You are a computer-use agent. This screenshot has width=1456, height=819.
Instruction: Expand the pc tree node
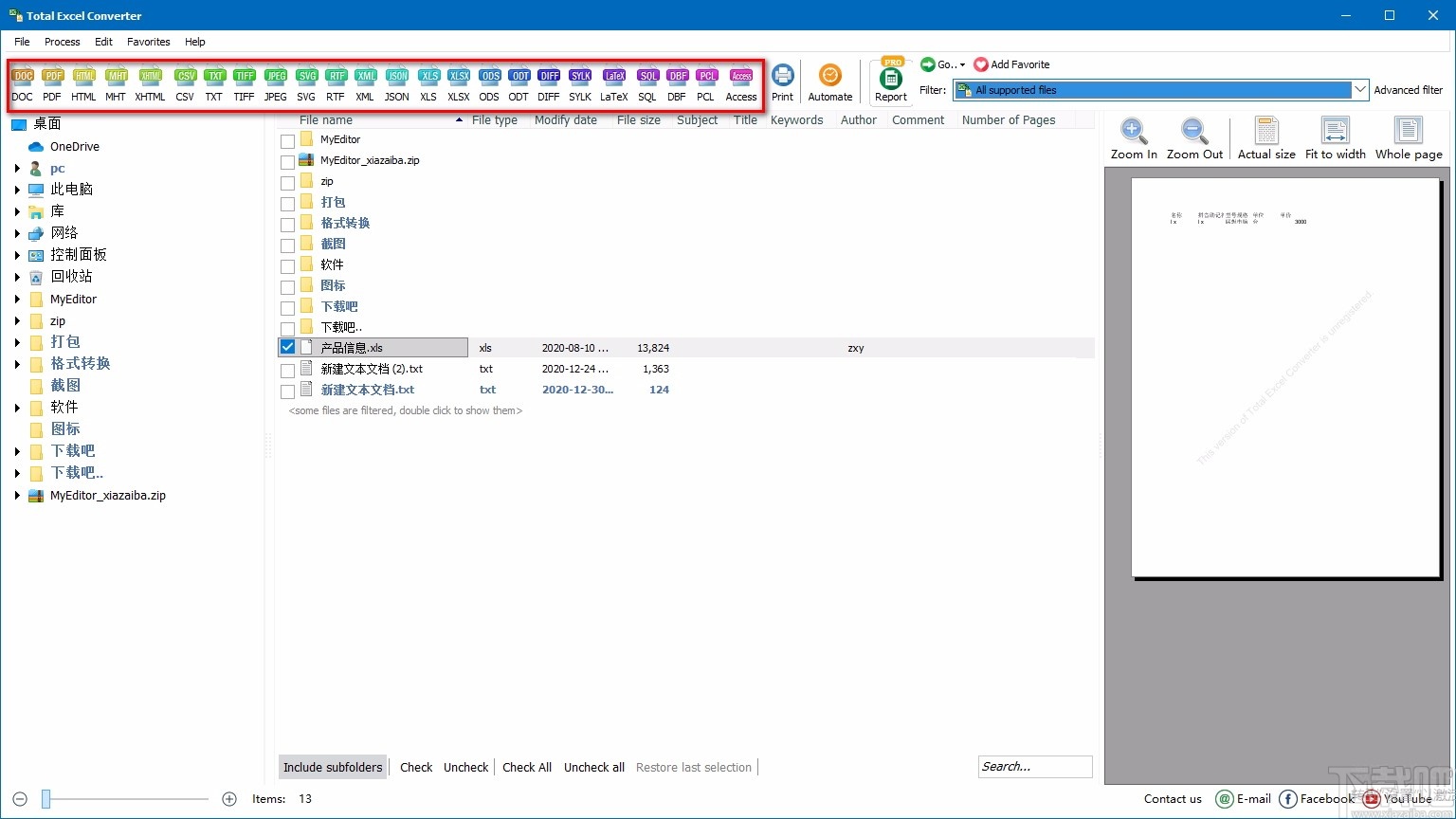17,169
